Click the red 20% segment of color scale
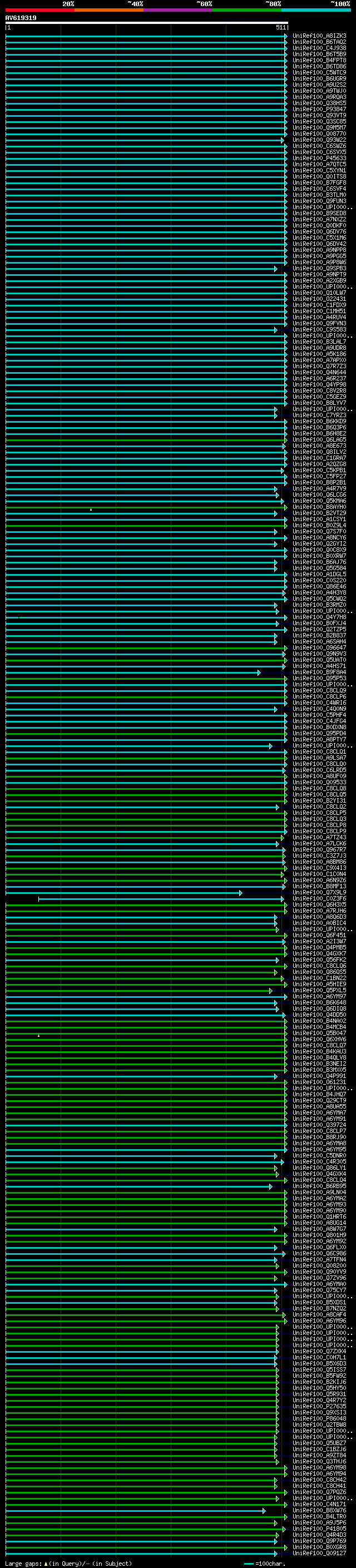Image resolution: width=356 pixels, height=1568 pixels. click(x=40, y=10)
